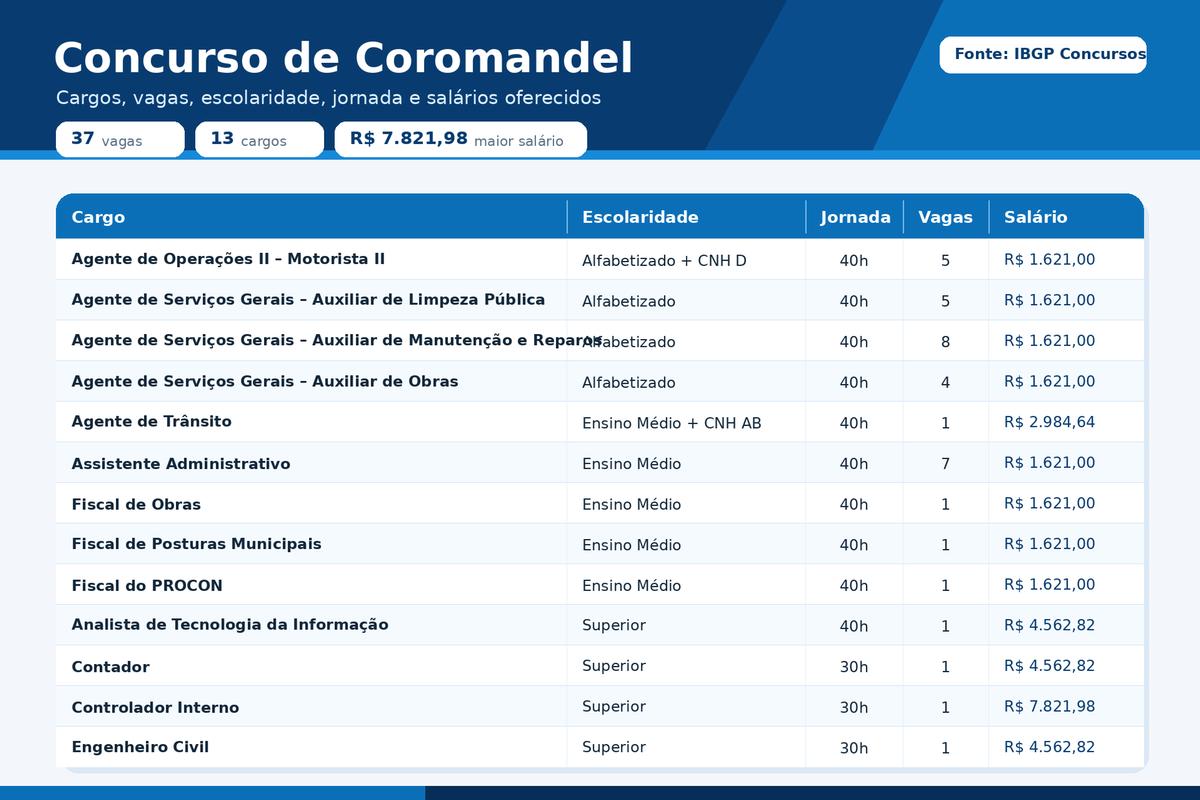
Task: Select the R$ 7.821,98 maior salário chip
Action: [460, 140]
